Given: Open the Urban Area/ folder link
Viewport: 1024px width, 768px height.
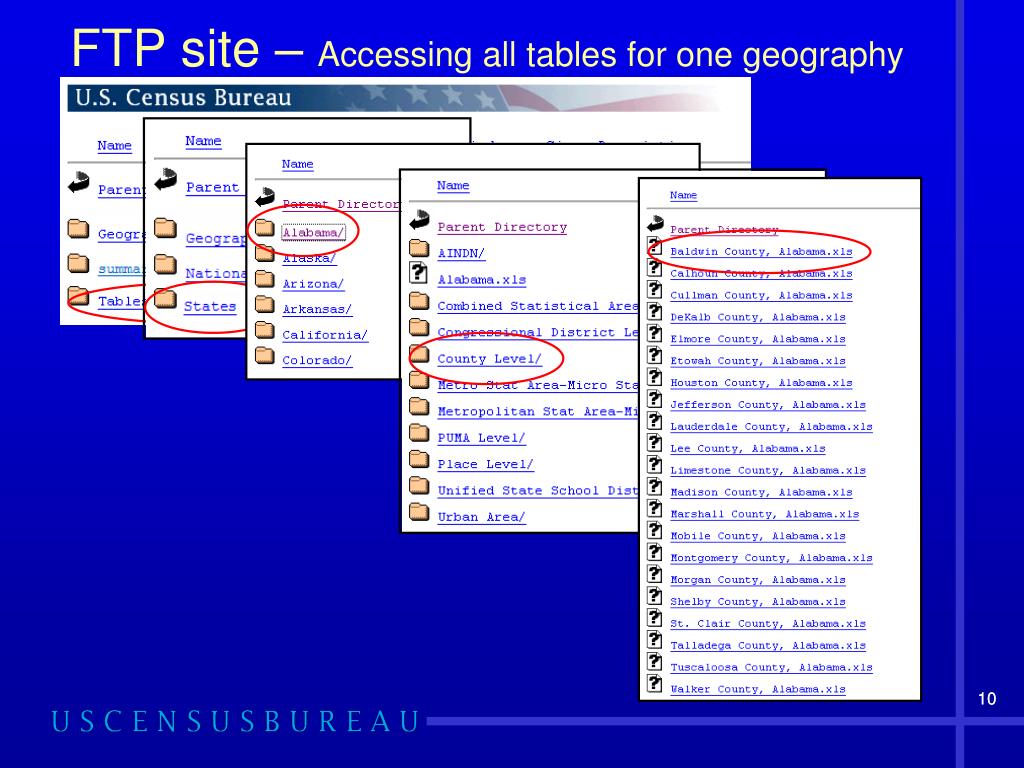Looking at the screenshot, I should pyautogui.click(x=481, y=517).
